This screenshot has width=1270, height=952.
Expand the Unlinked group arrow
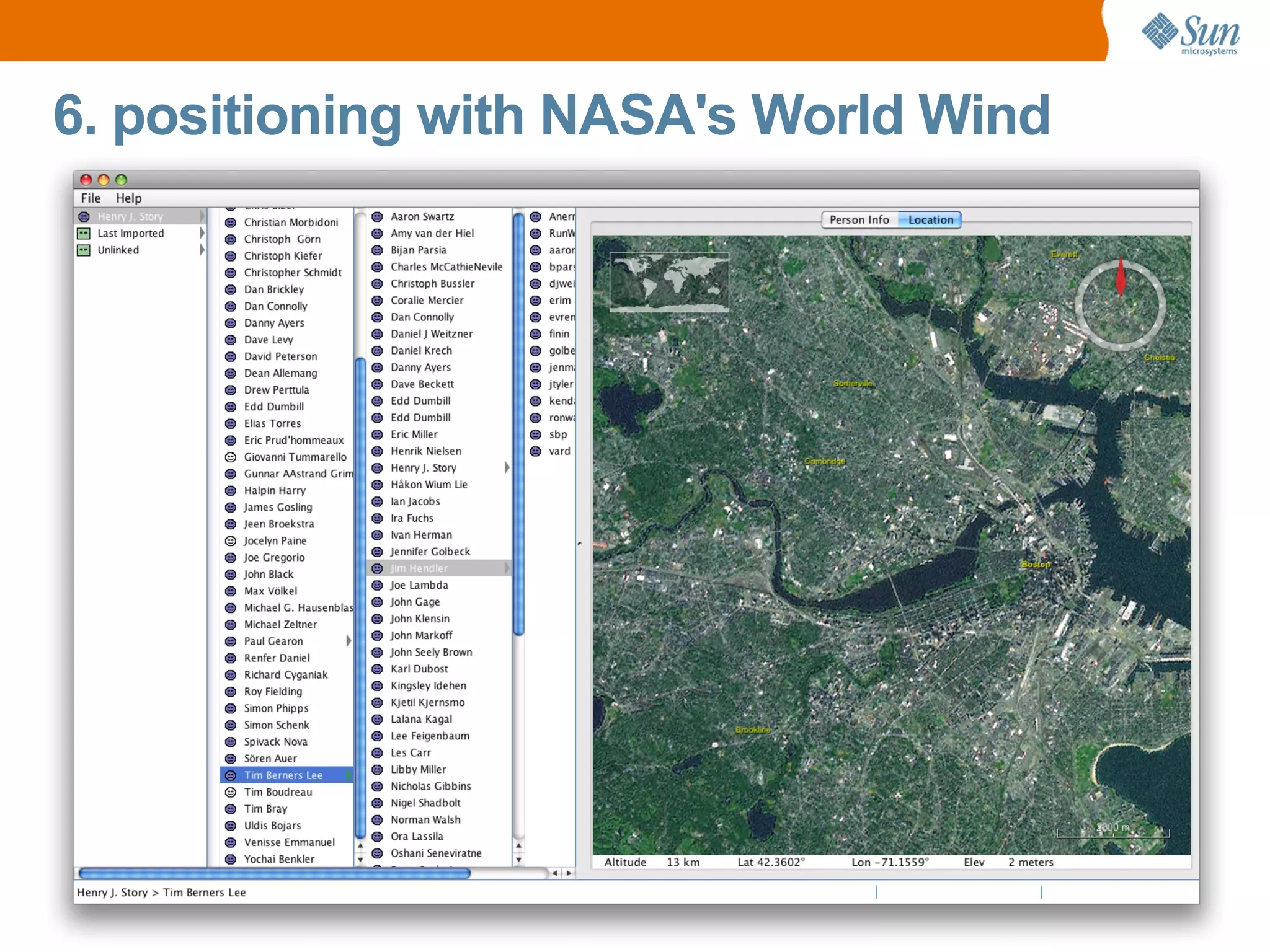tap(202, 250)
